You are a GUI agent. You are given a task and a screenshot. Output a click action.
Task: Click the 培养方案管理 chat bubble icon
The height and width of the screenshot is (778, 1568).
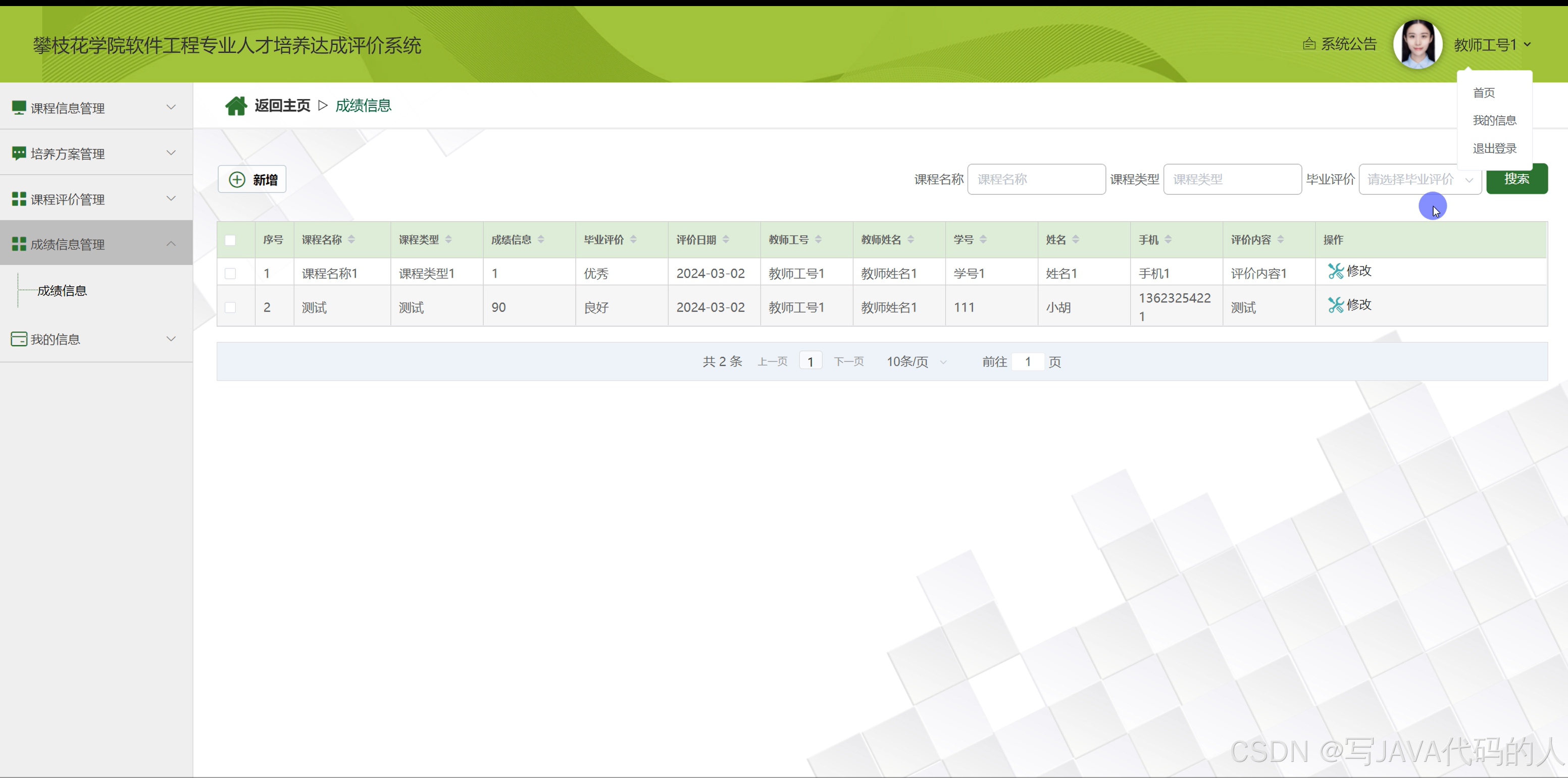point(19,153)
